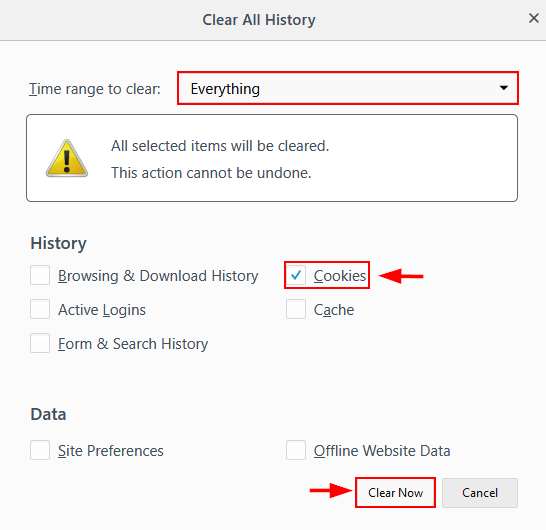Click the Site Preferences label
This screenshot has width=546, height=530.
click(x=111, y=451)
